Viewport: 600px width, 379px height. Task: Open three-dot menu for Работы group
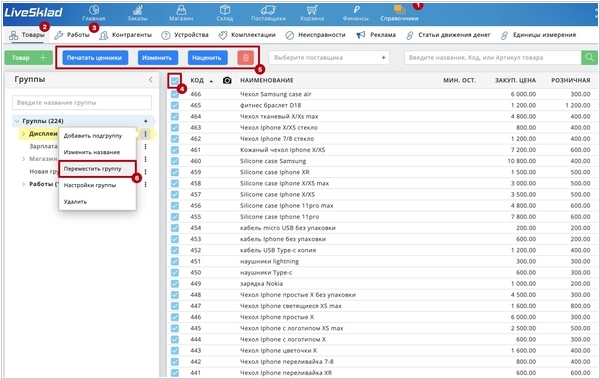click(145, 184)
